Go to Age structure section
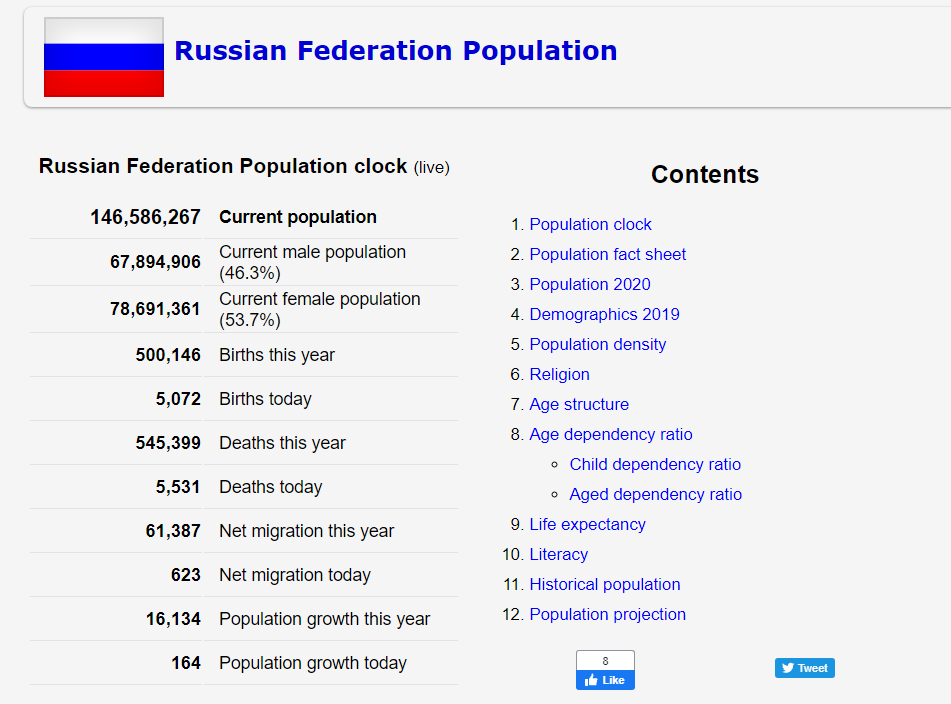This screenshot has height=704, width=951. pyautogui.click(x=579, y=405)
